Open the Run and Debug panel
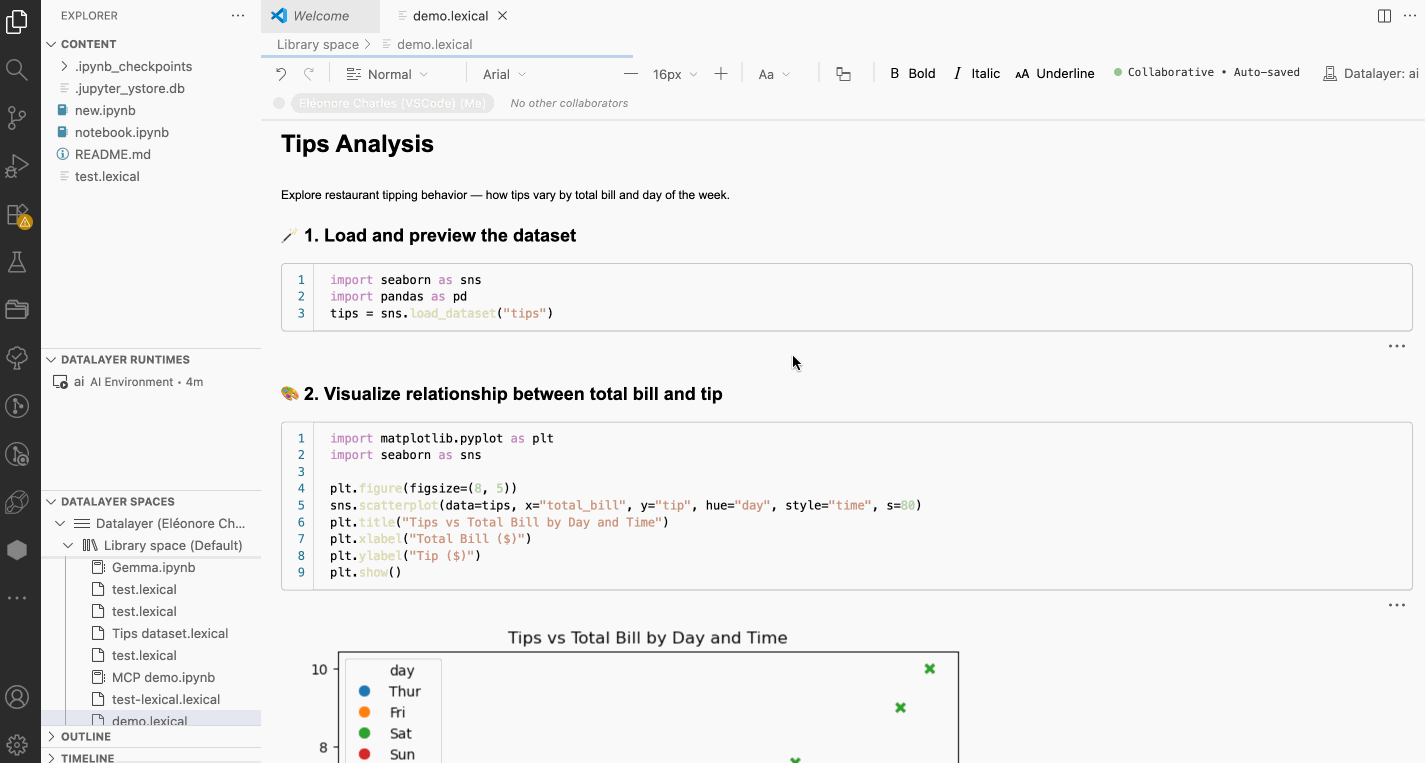 coord(20,166)
